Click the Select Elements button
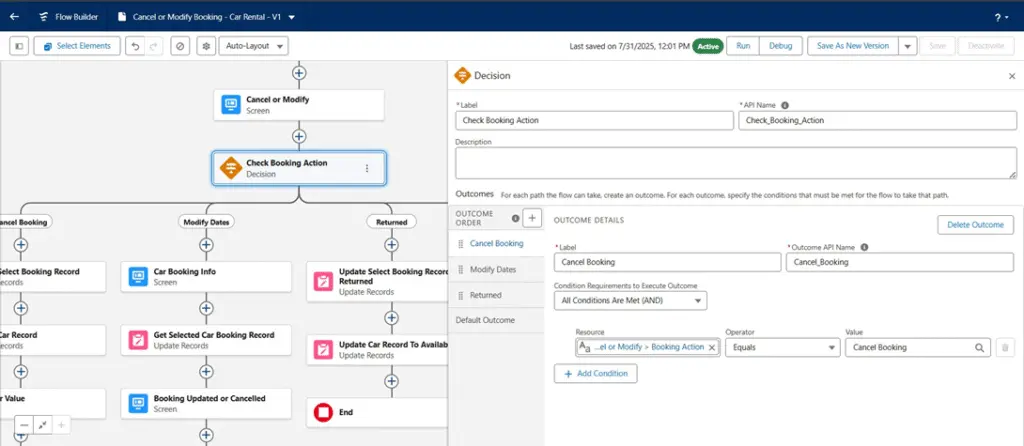Screen dimensions: 1024x446 click(x=77, y=46)
